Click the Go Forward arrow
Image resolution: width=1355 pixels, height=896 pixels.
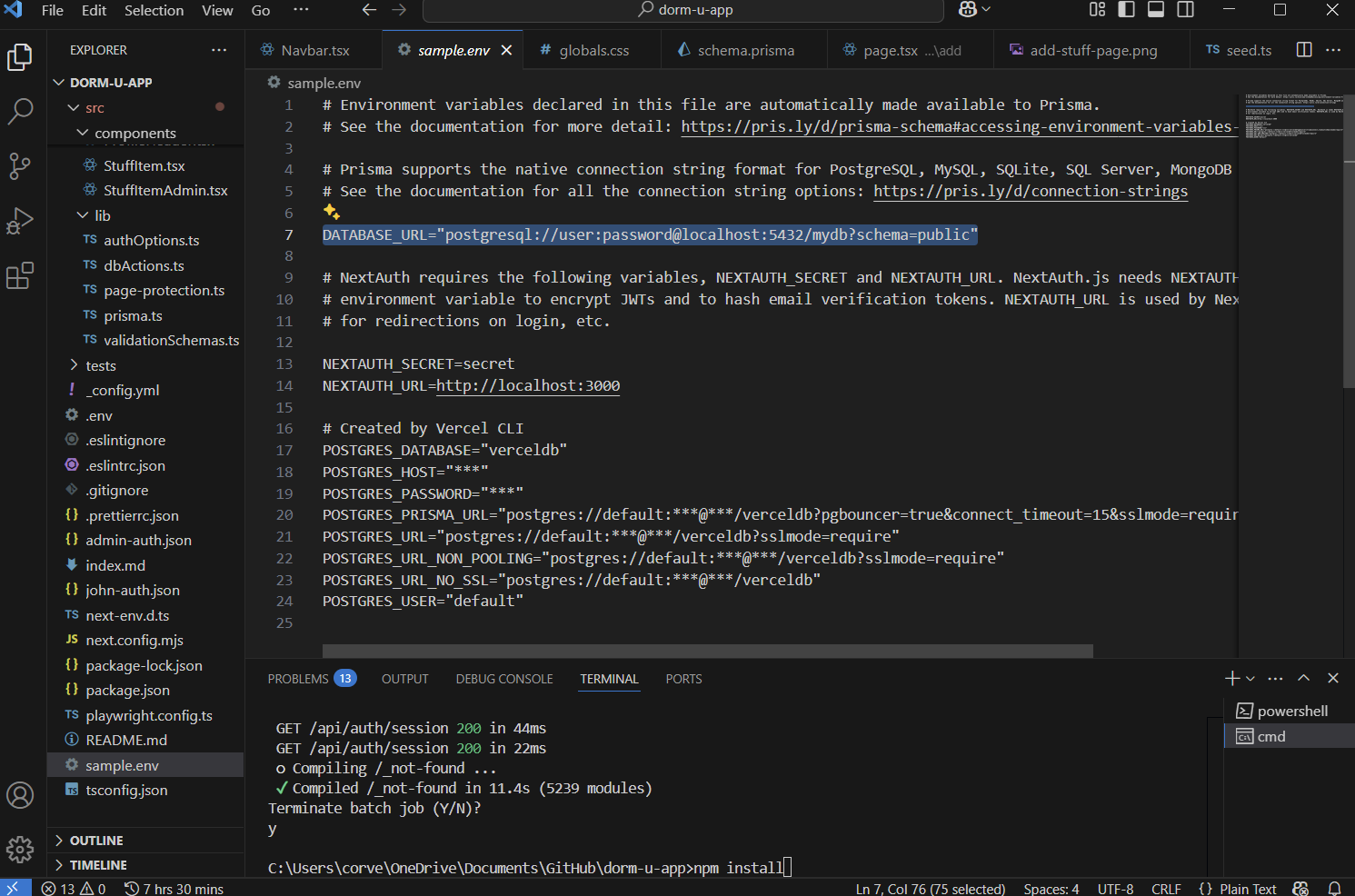[399, 10]
